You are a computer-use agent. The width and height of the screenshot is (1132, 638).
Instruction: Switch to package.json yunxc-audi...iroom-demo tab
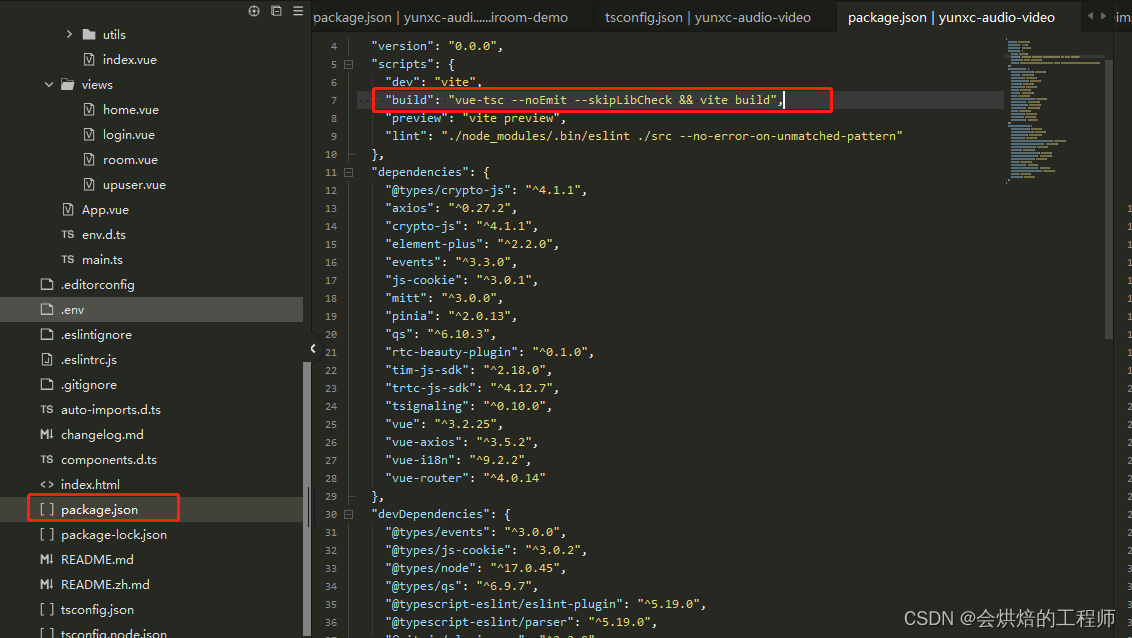(440, 17)
